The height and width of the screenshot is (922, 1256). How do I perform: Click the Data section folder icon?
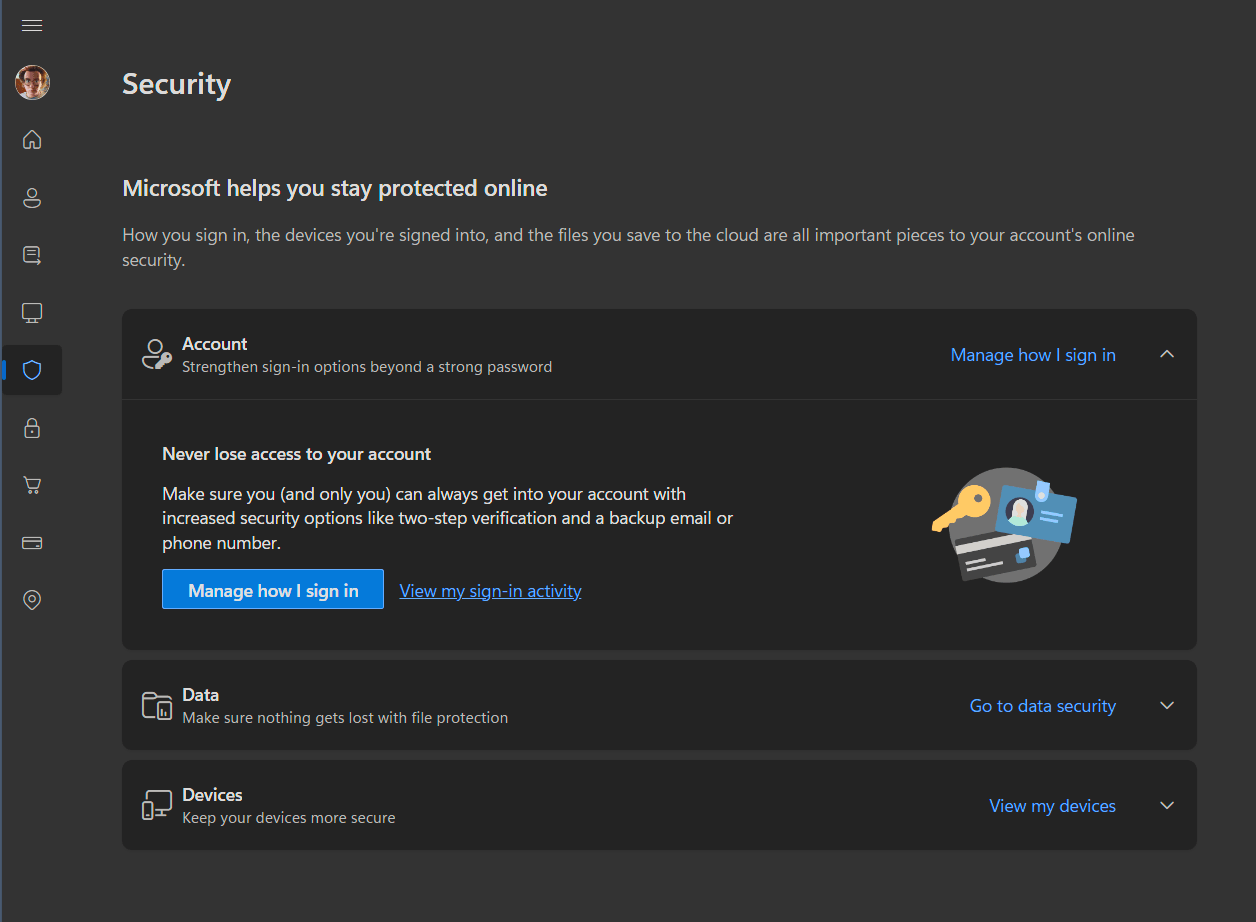157,706
